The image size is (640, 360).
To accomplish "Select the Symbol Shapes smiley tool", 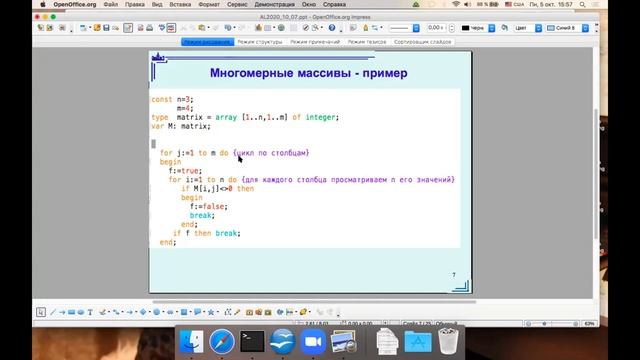I will click(156, 312).
